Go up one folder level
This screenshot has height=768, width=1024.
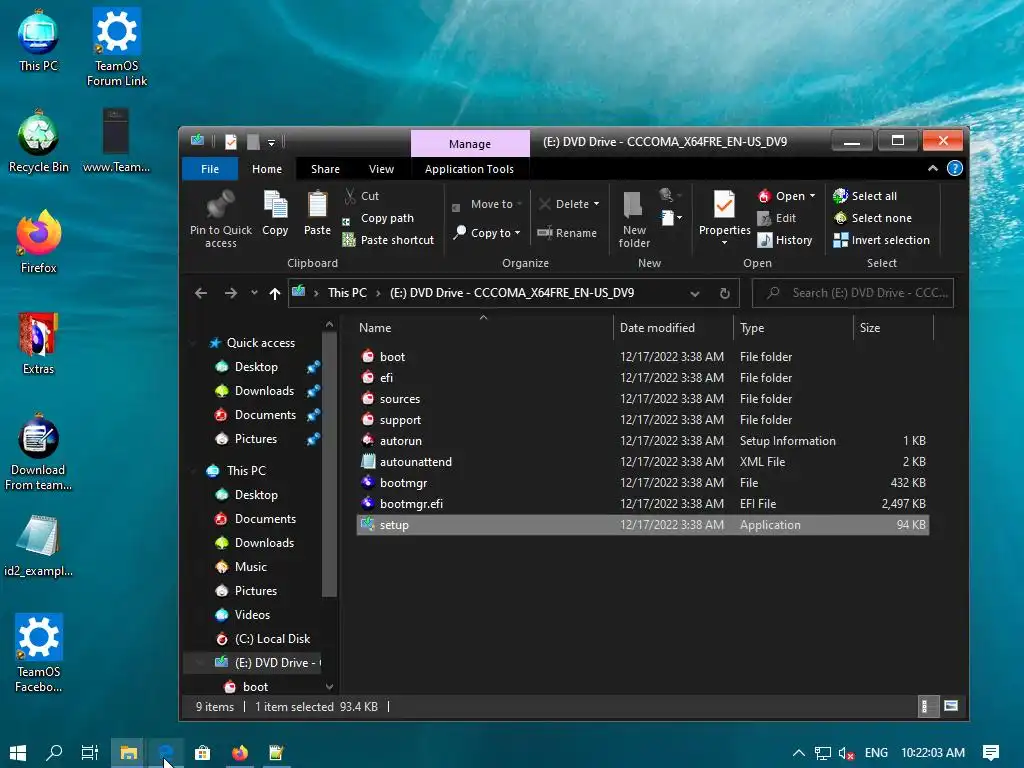[275, 293]
